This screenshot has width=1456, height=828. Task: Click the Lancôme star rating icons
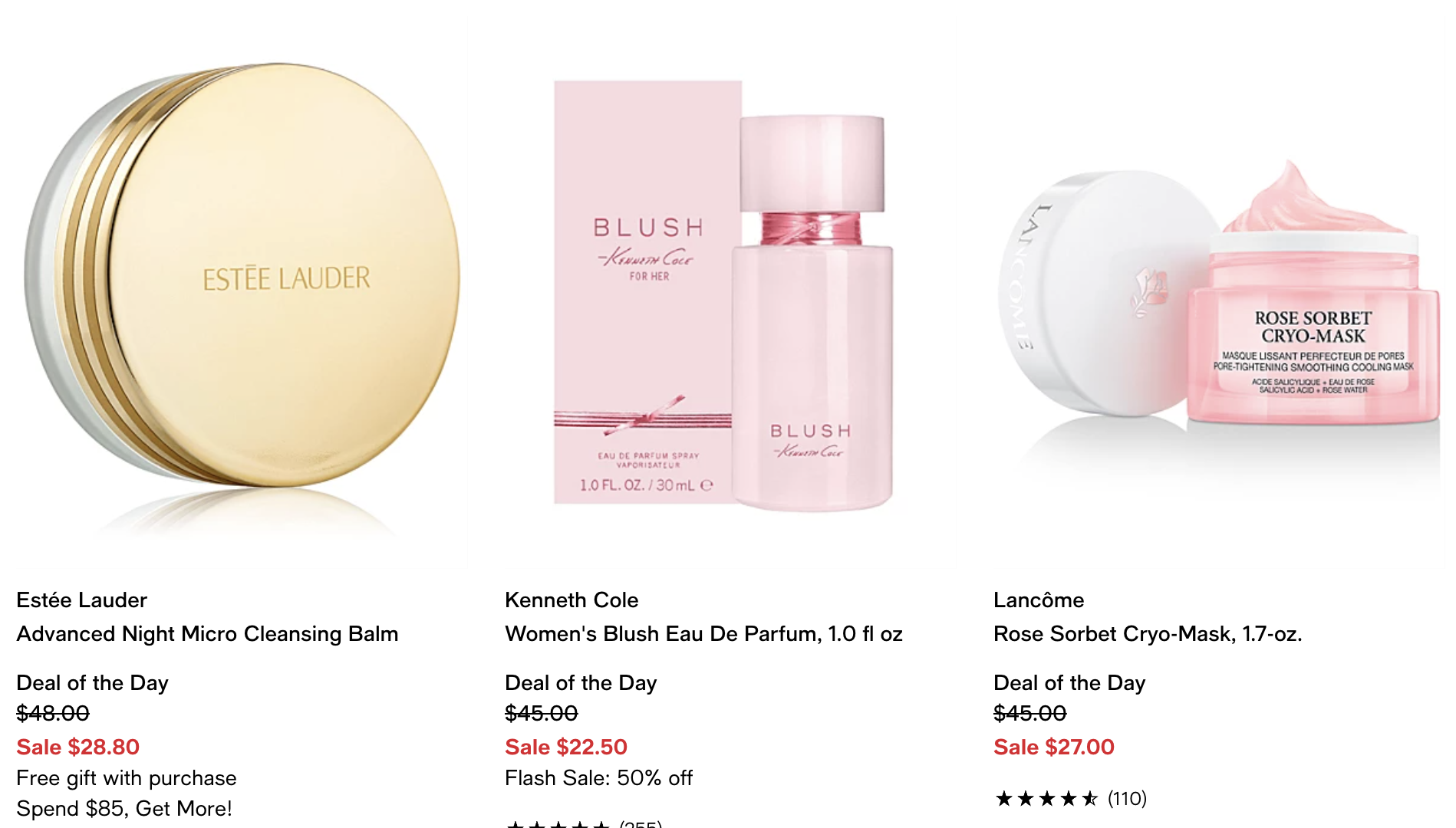[1047, 799]
